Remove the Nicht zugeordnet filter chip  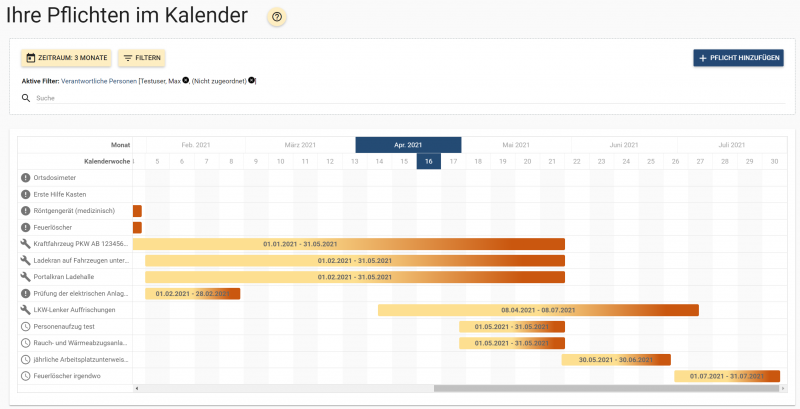252,80
